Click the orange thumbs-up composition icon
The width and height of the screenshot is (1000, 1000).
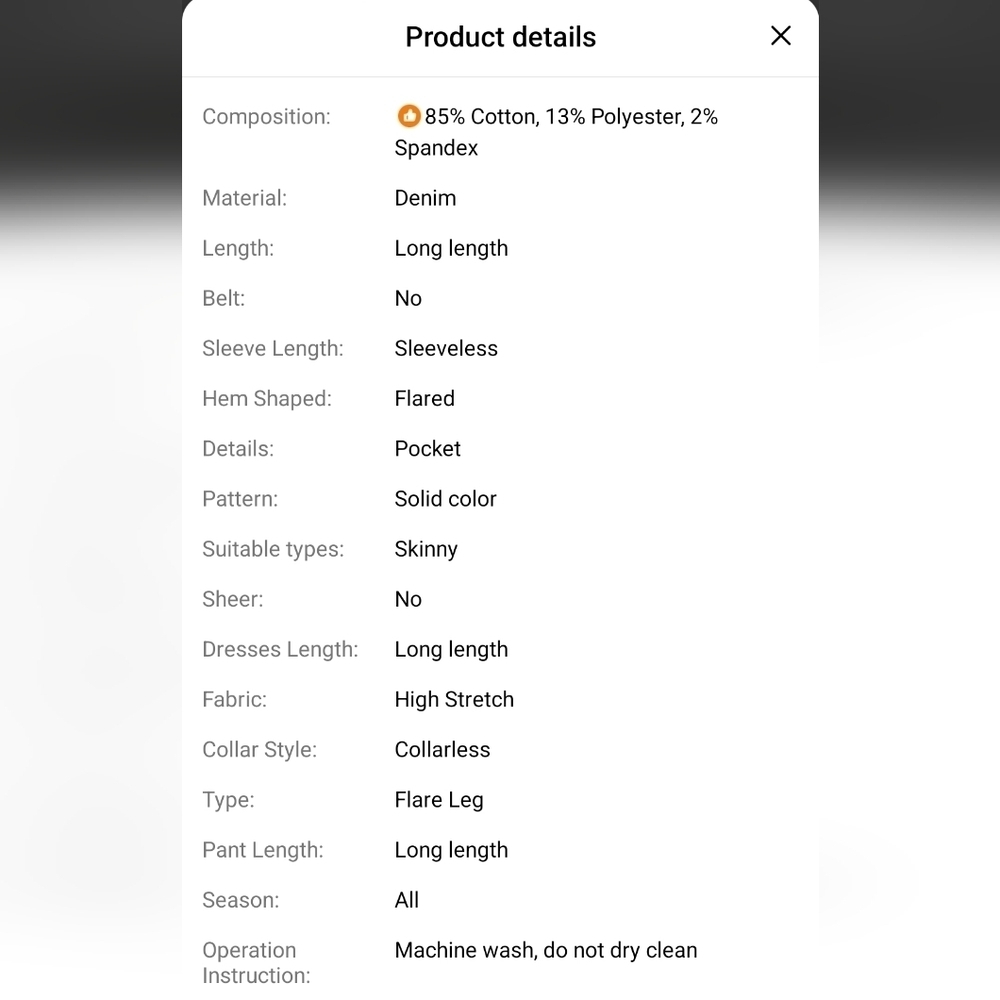pyautogui.click(x=408, y=116)
